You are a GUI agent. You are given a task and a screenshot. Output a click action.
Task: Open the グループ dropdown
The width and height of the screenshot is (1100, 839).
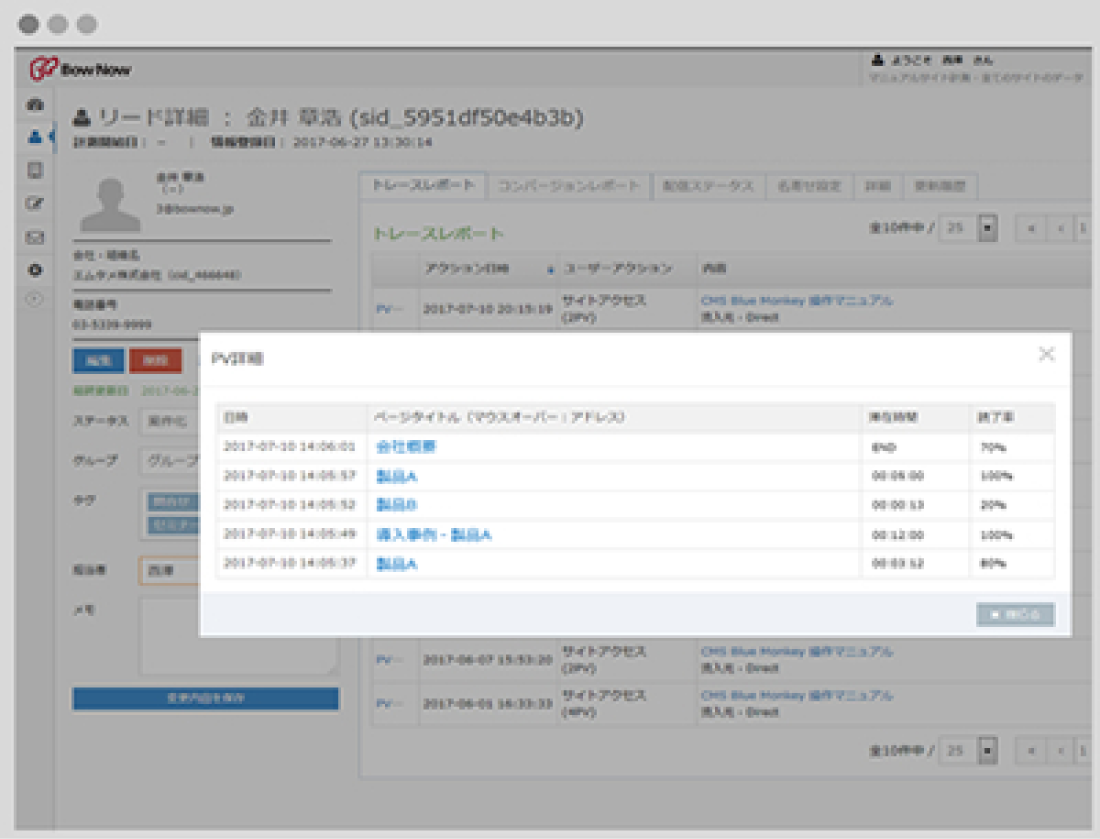170,461
